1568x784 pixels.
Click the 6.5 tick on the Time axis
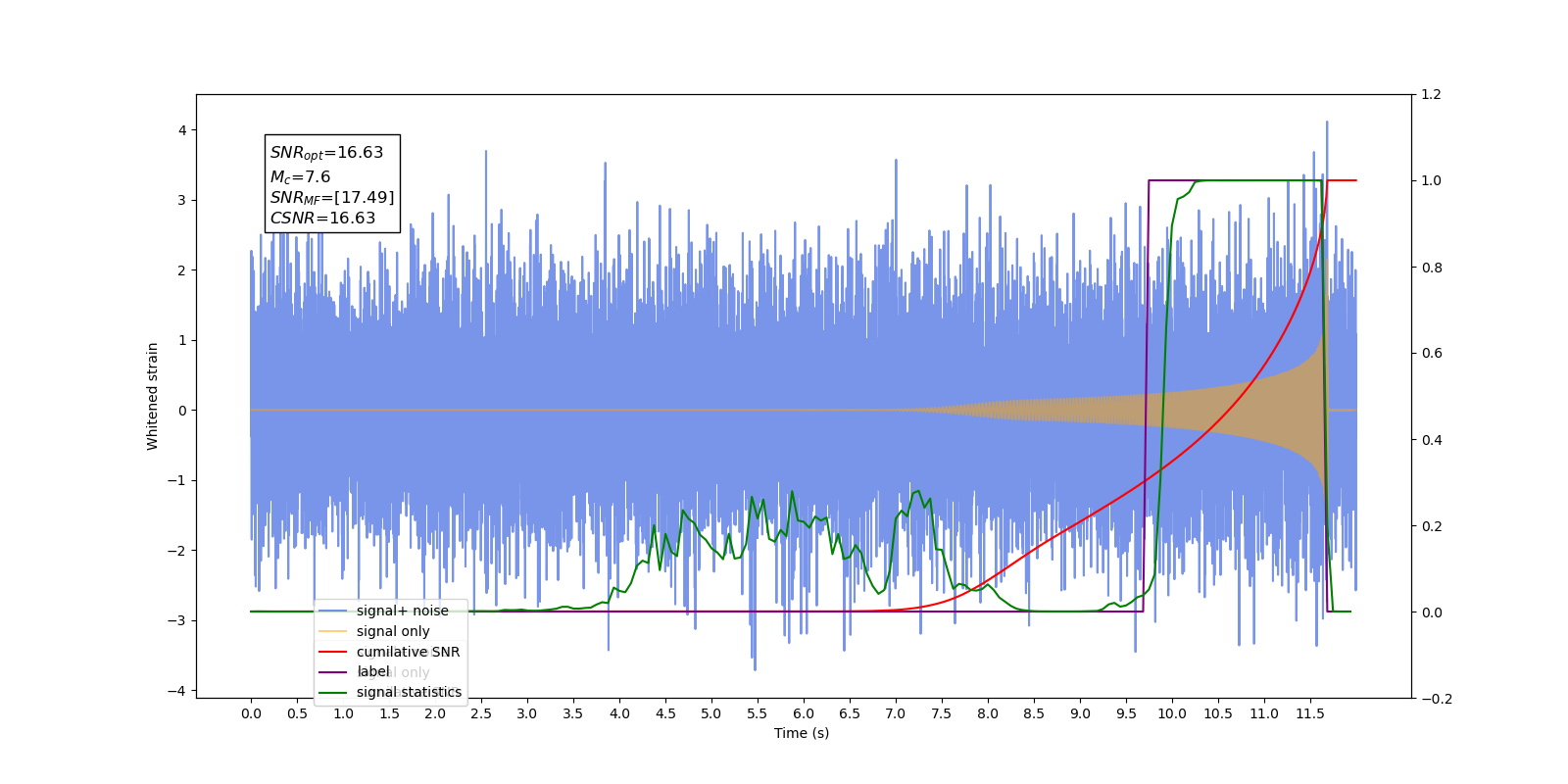(x=850, y=713)
